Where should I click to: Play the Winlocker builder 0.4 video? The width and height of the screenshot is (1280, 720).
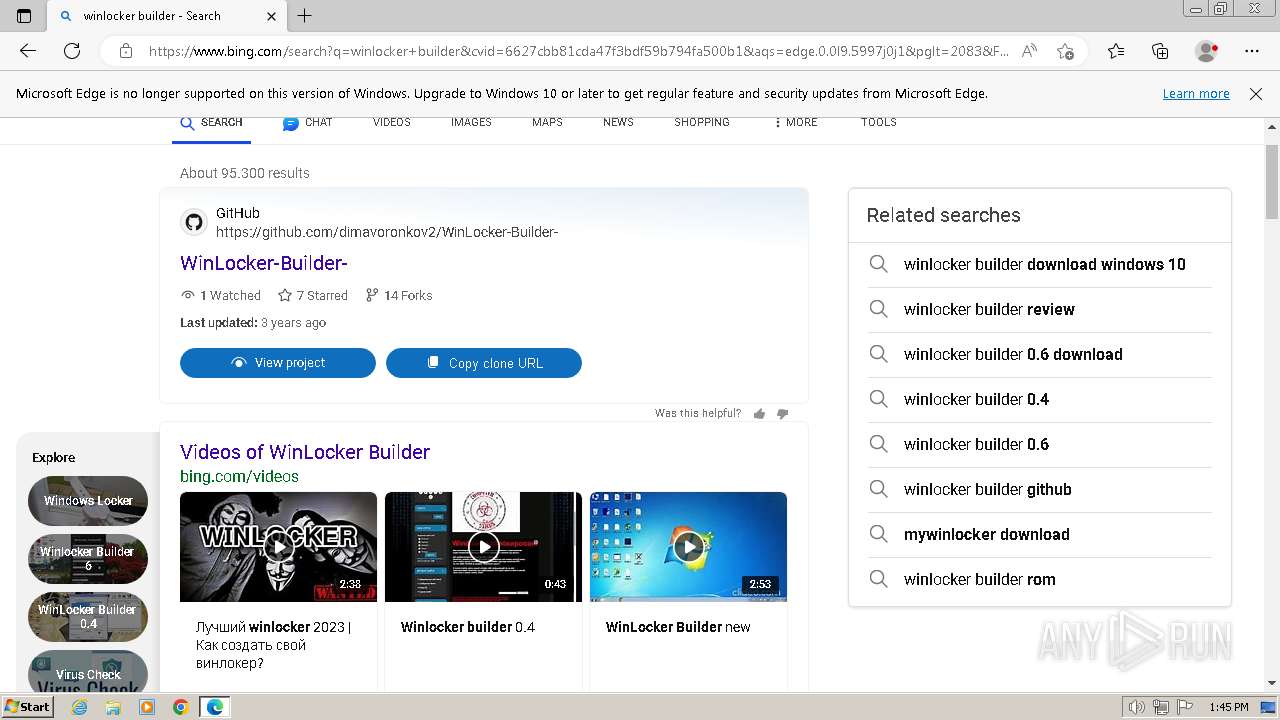coord(483,547)
